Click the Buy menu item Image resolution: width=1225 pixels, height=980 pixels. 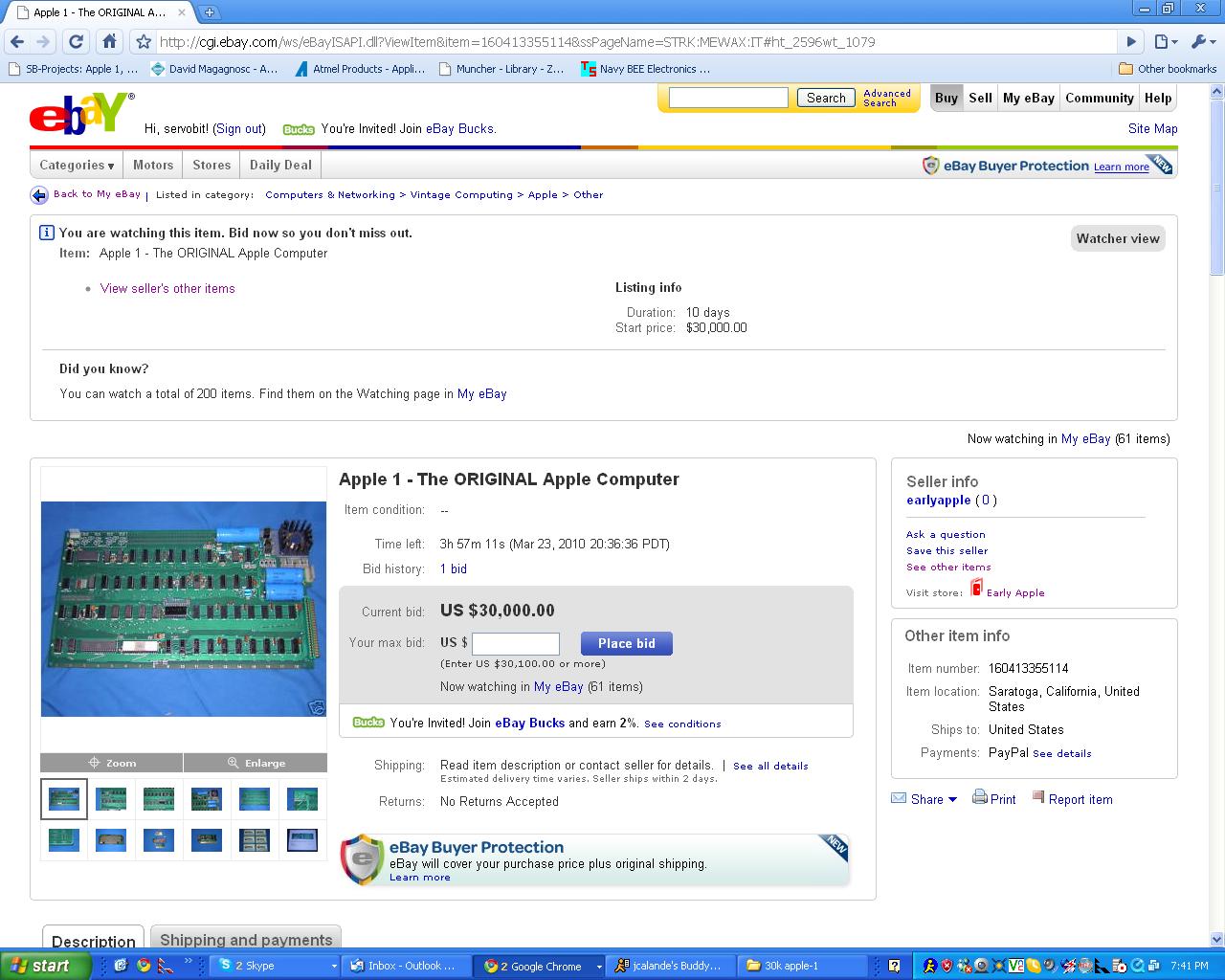[x=947, y=98]
